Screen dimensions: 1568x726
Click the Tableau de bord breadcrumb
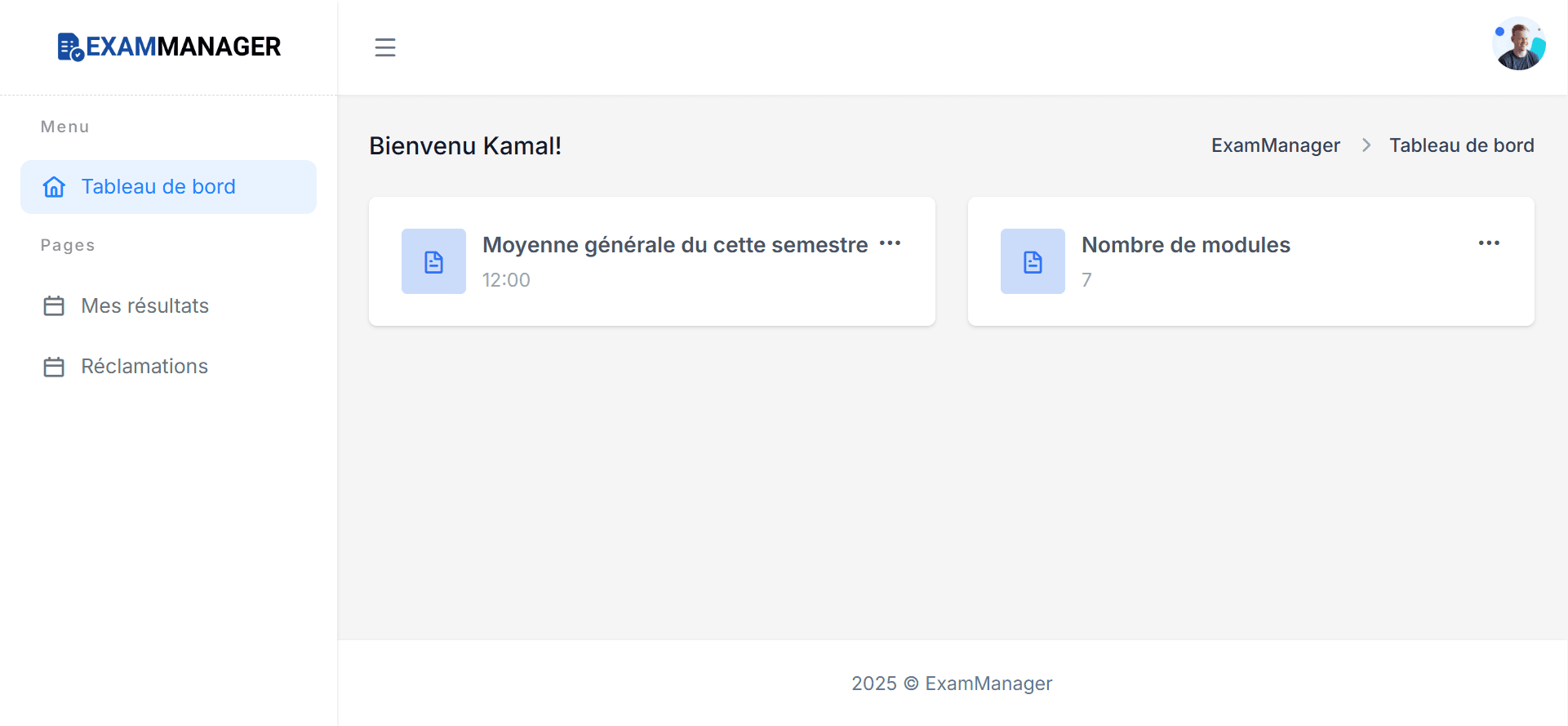(x=1461, y=145)
